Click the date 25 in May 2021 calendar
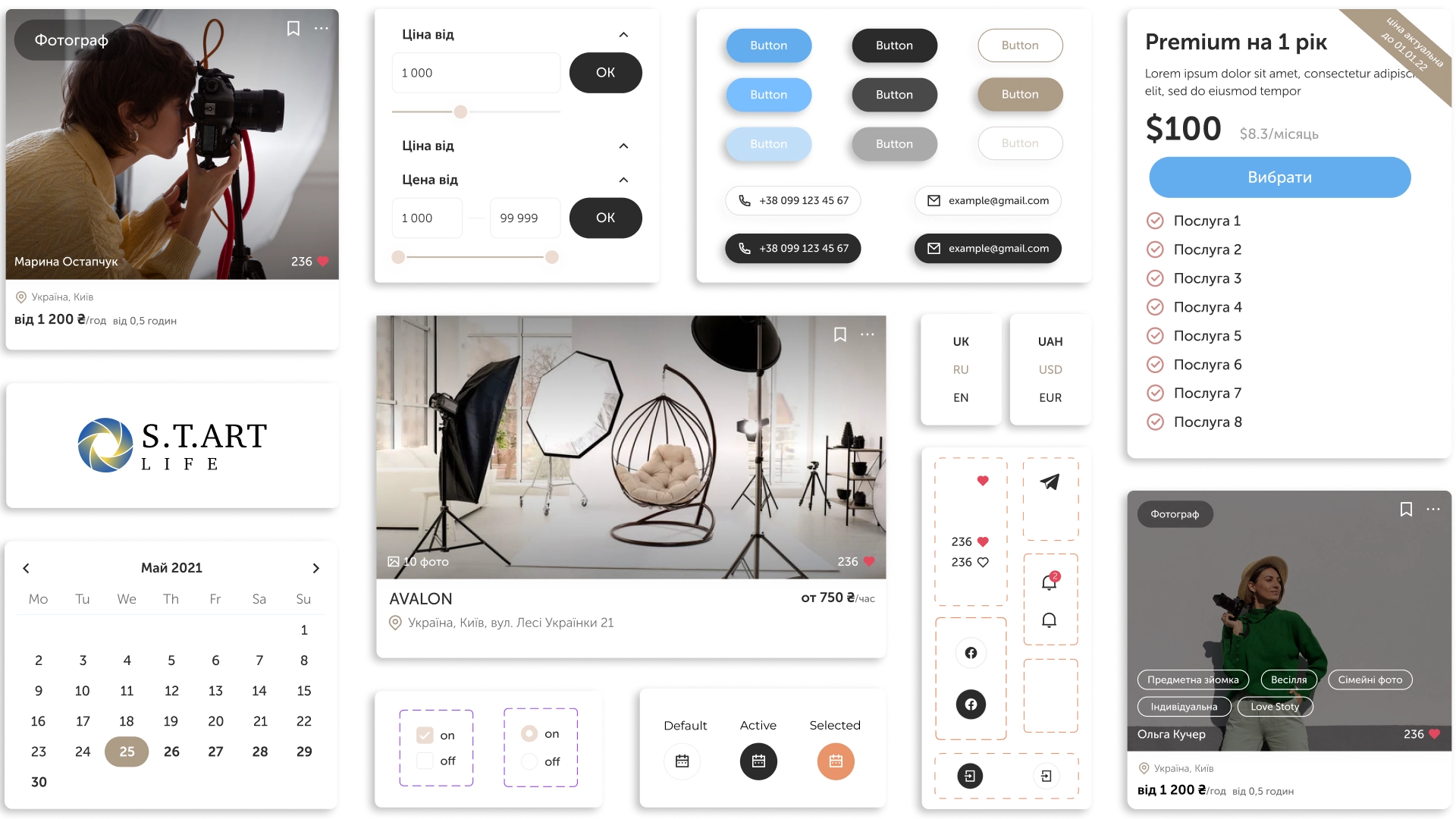Viewport: 1456px width, 819px height. tap(126, 751)
